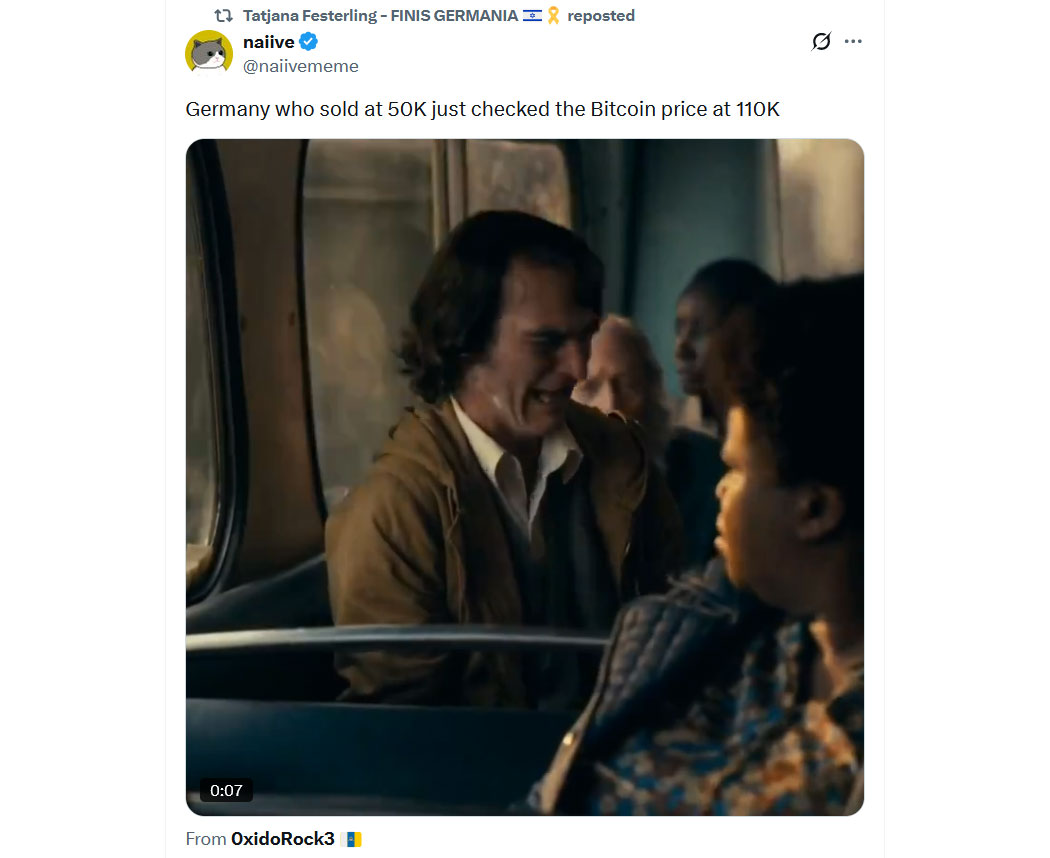Image resolution: width=1050 pixels, height=858 pixels.
Task: Click the 'From' label below video
Action: 206,839
